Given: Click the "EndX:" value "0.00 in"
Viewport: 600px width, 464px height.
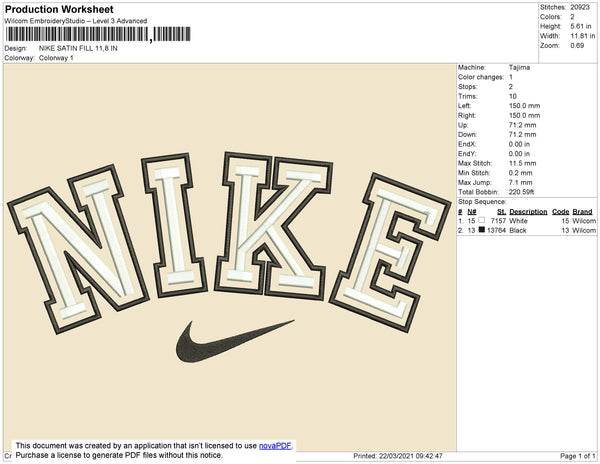Looking at the screenshot, I should click(x=519, y=144).
